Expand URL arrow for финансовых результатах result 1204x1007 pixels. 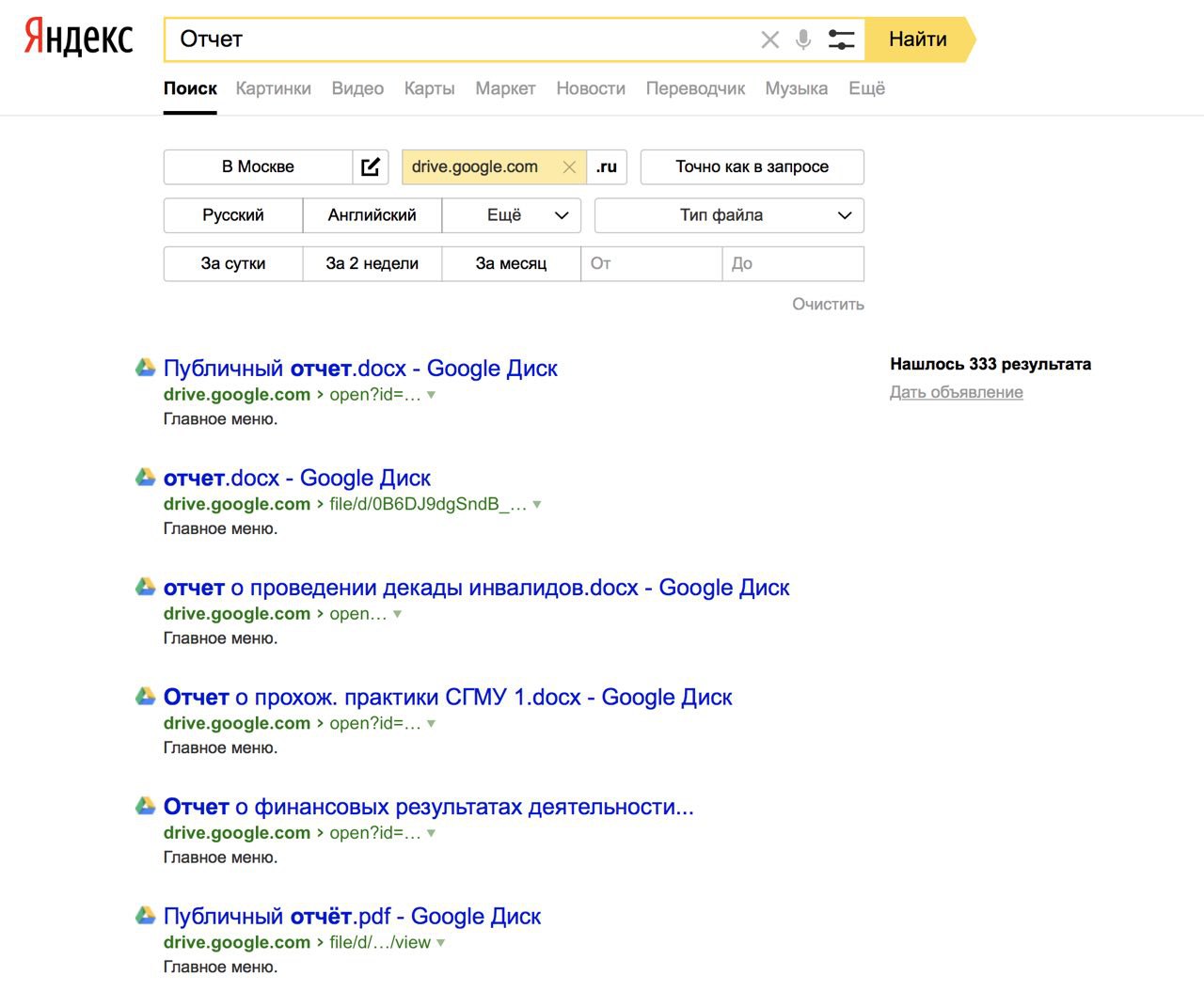pyautogui.click(x=432, y=833)
